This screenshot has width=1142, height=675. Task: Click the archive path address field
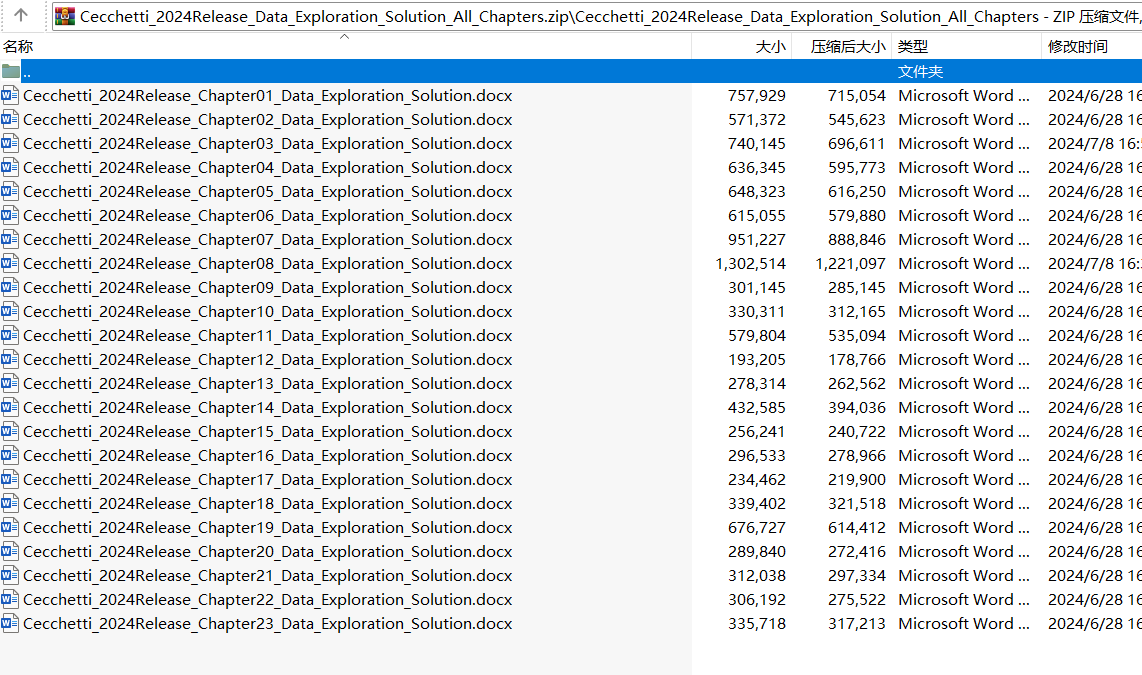coord(597,16)
